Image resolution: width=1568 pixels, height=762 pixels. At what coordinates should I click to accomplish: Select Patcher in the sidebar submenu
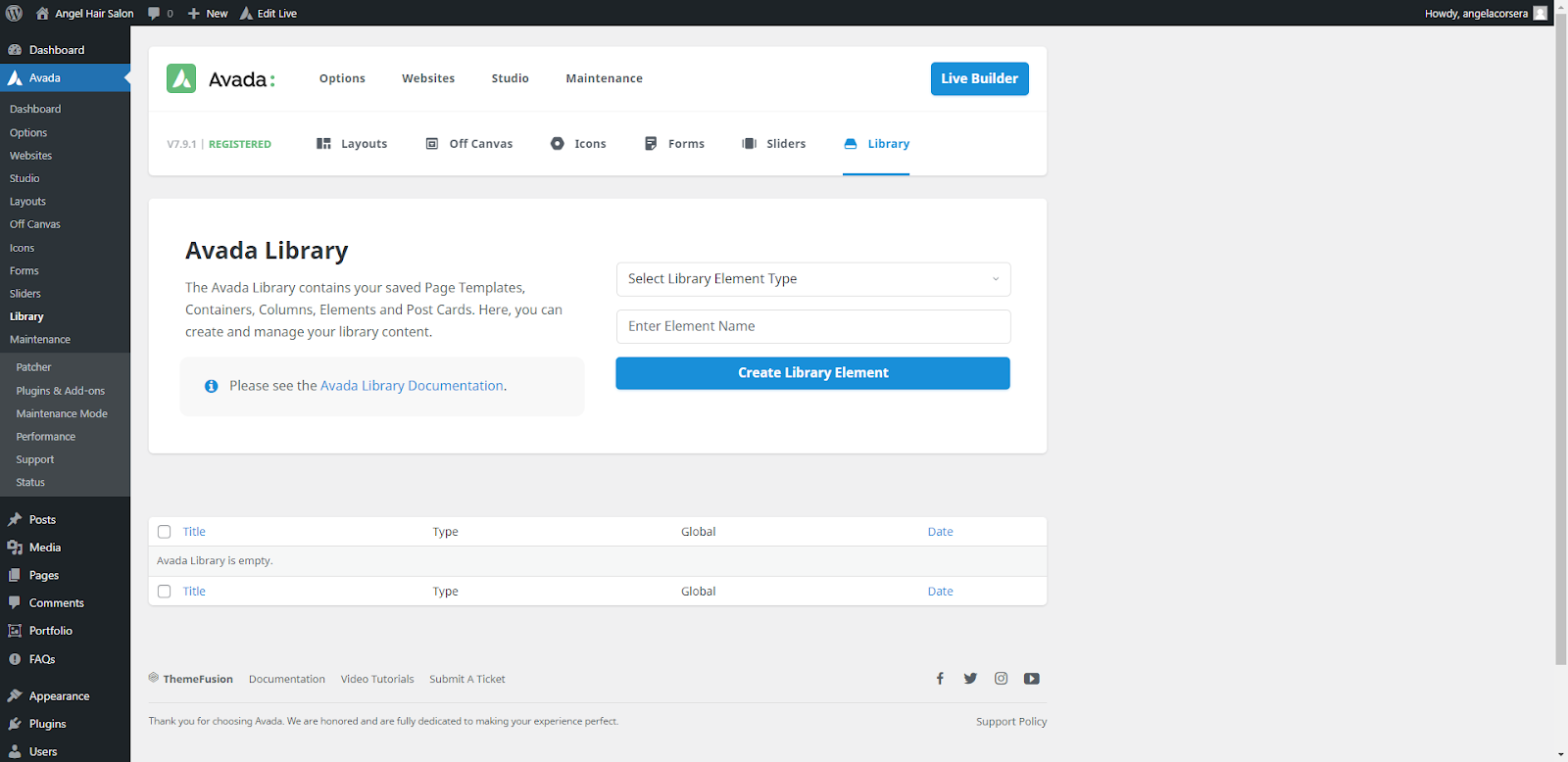click(x=33, y=367)
